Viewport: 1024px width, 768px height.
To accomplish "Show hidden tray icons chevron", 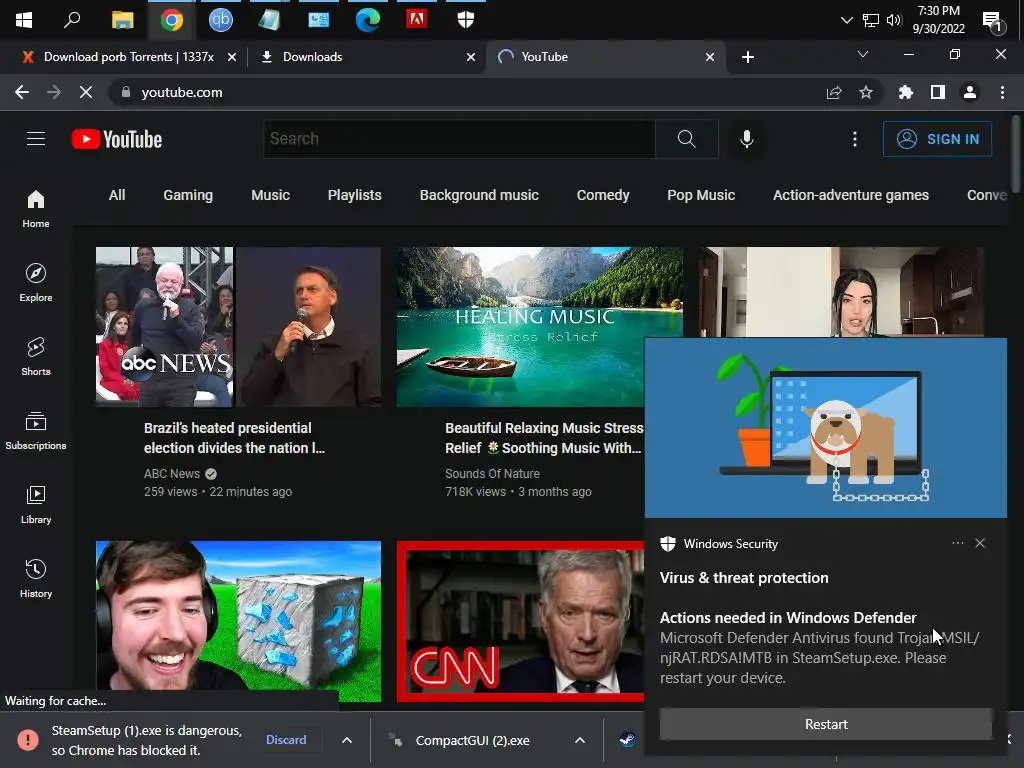I will click(x=846, y=20).
